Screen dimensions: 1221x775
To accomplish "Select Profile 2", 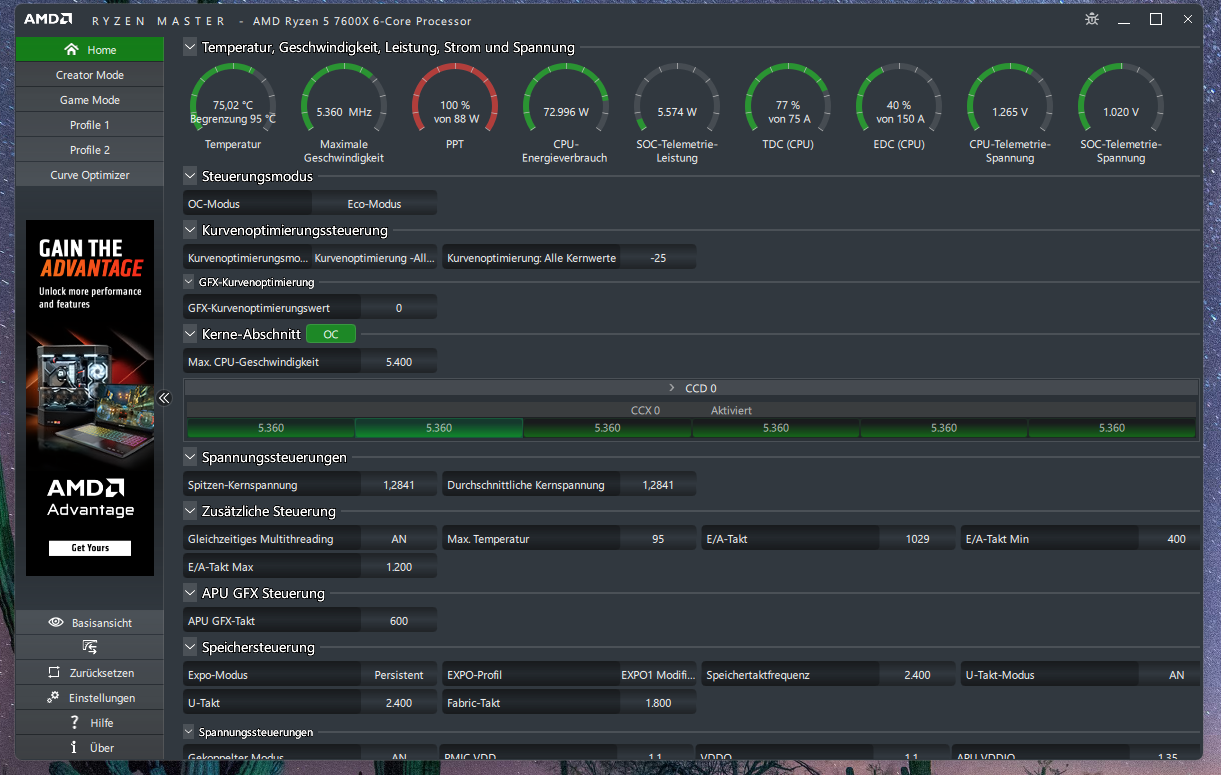I will (90, 150).
